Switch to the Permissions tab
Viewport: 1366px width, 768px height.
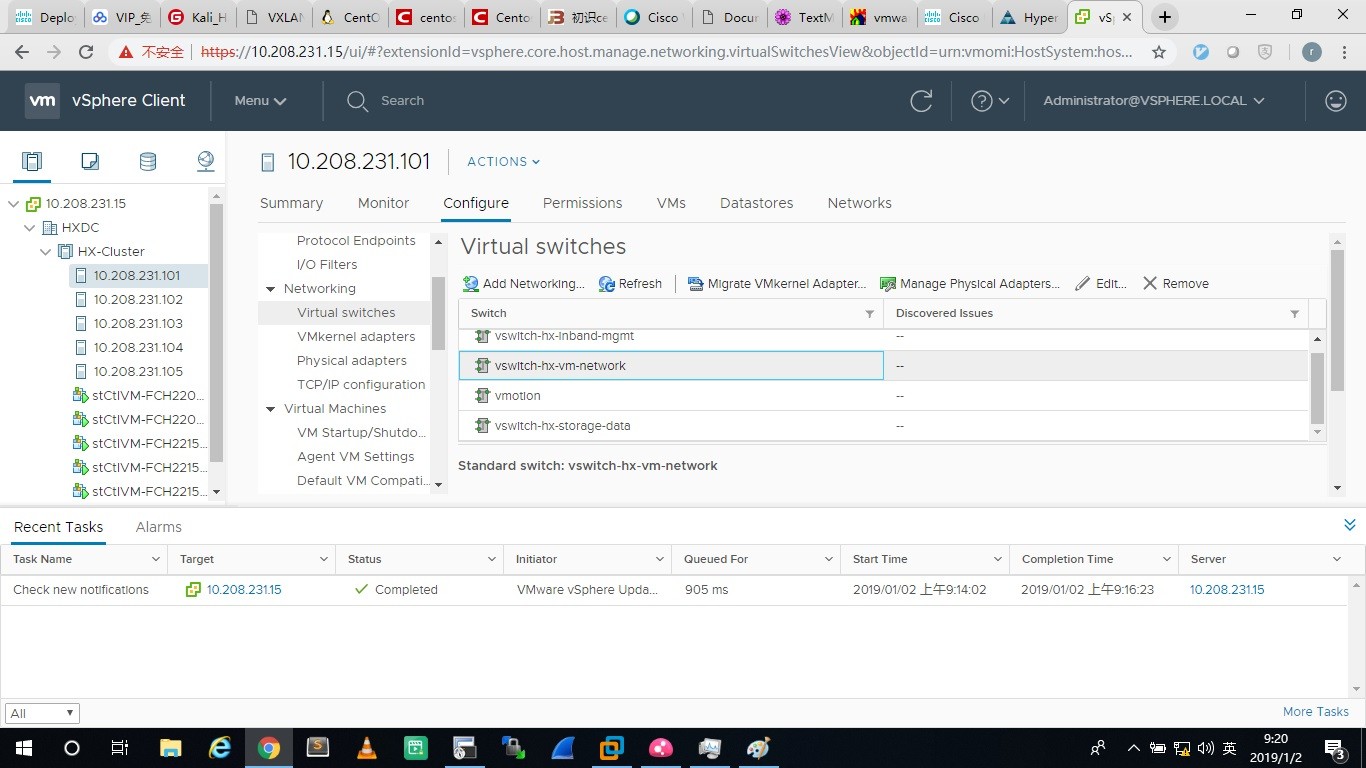coord(582,203)
